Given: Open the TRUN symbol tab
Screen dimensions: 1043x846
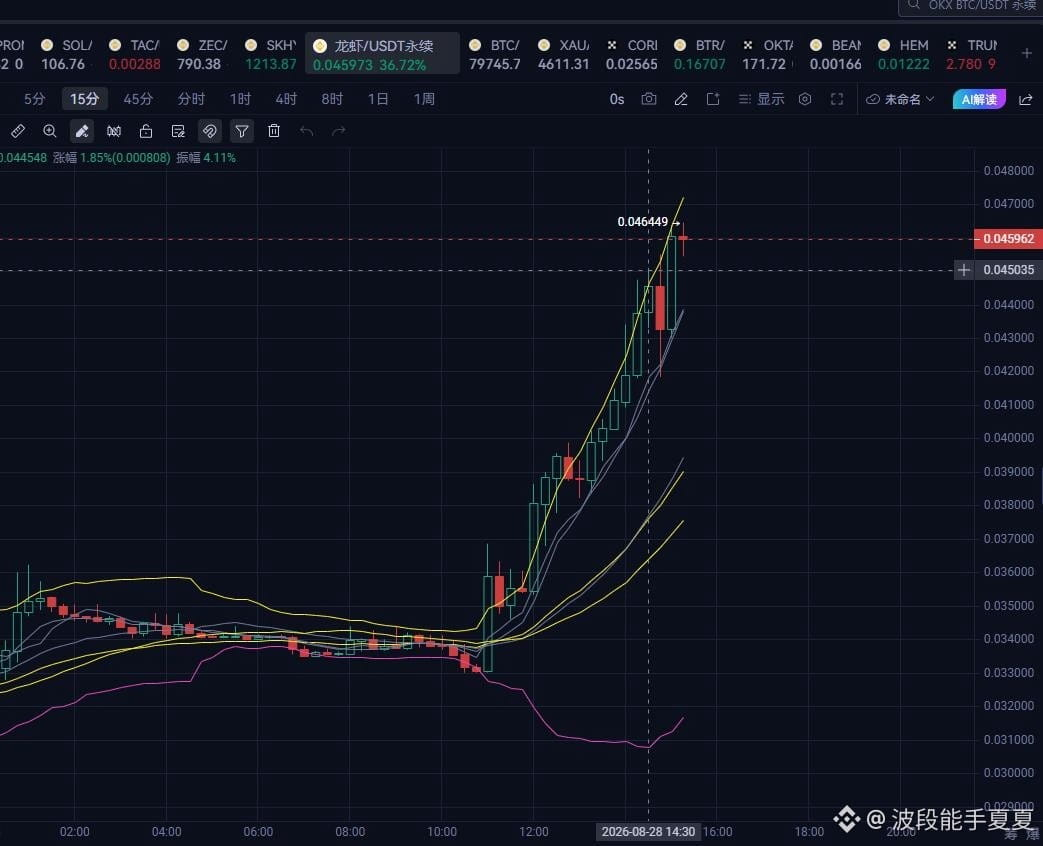Looking at the screenshot, I should coord(971,55).
